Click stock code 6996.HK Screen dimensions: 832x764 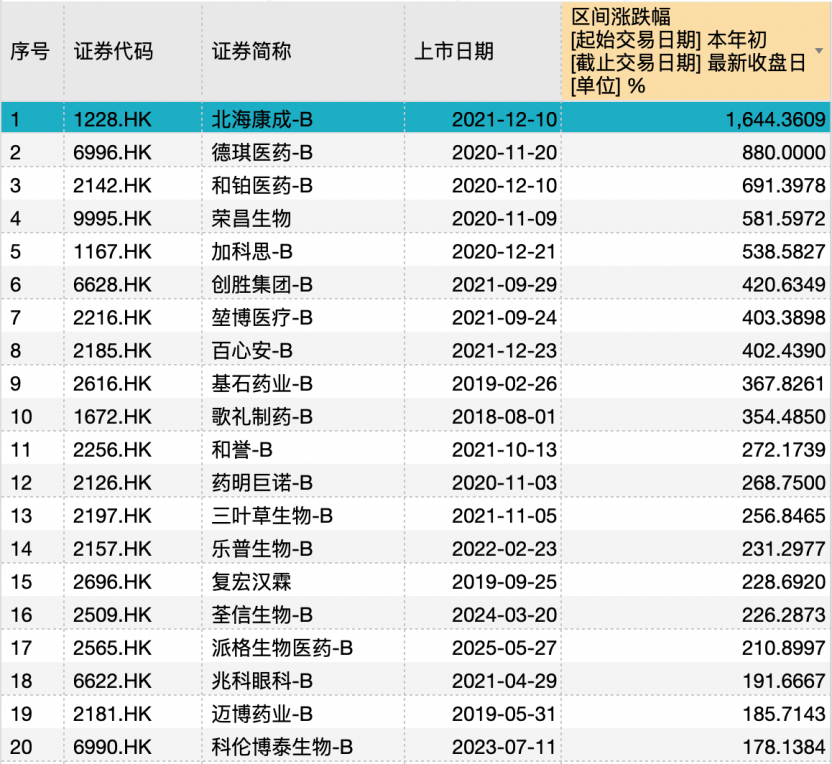(x=113, y=152)
